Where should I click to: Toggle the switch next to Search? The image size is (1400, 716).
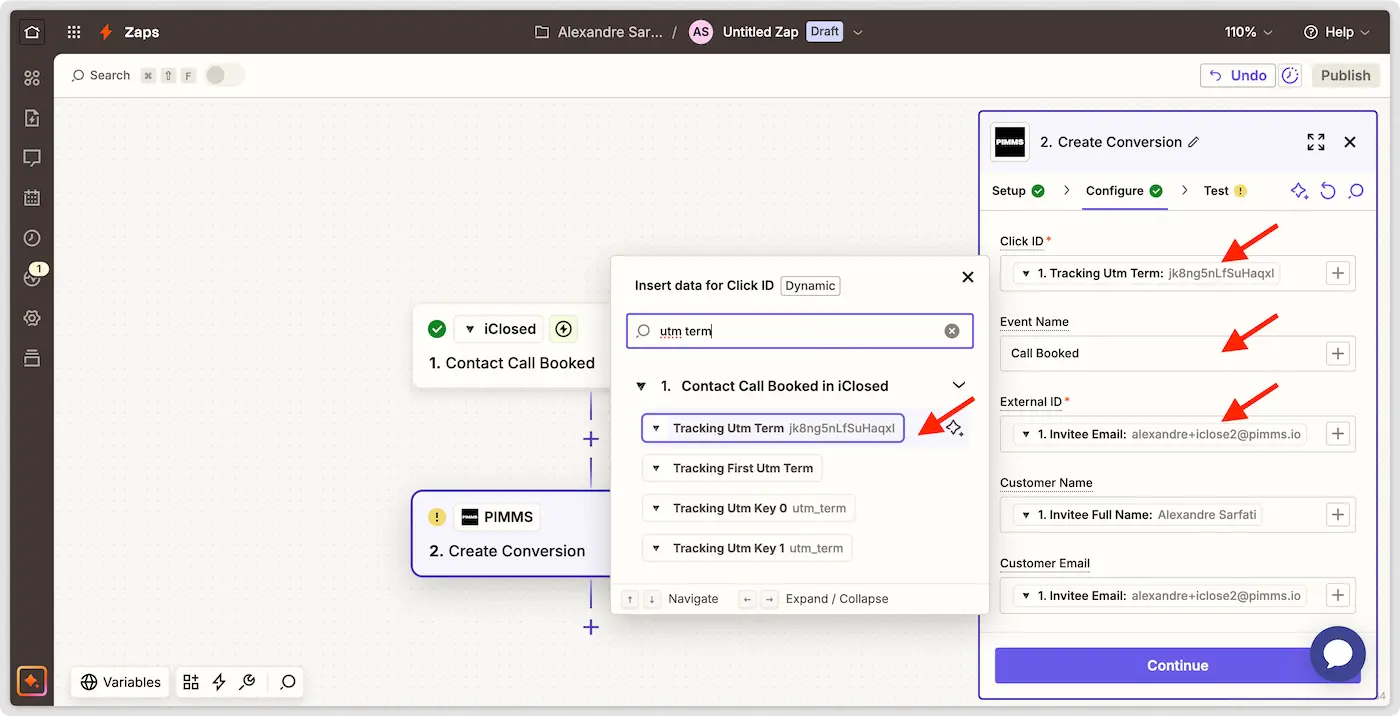[225, 75]
